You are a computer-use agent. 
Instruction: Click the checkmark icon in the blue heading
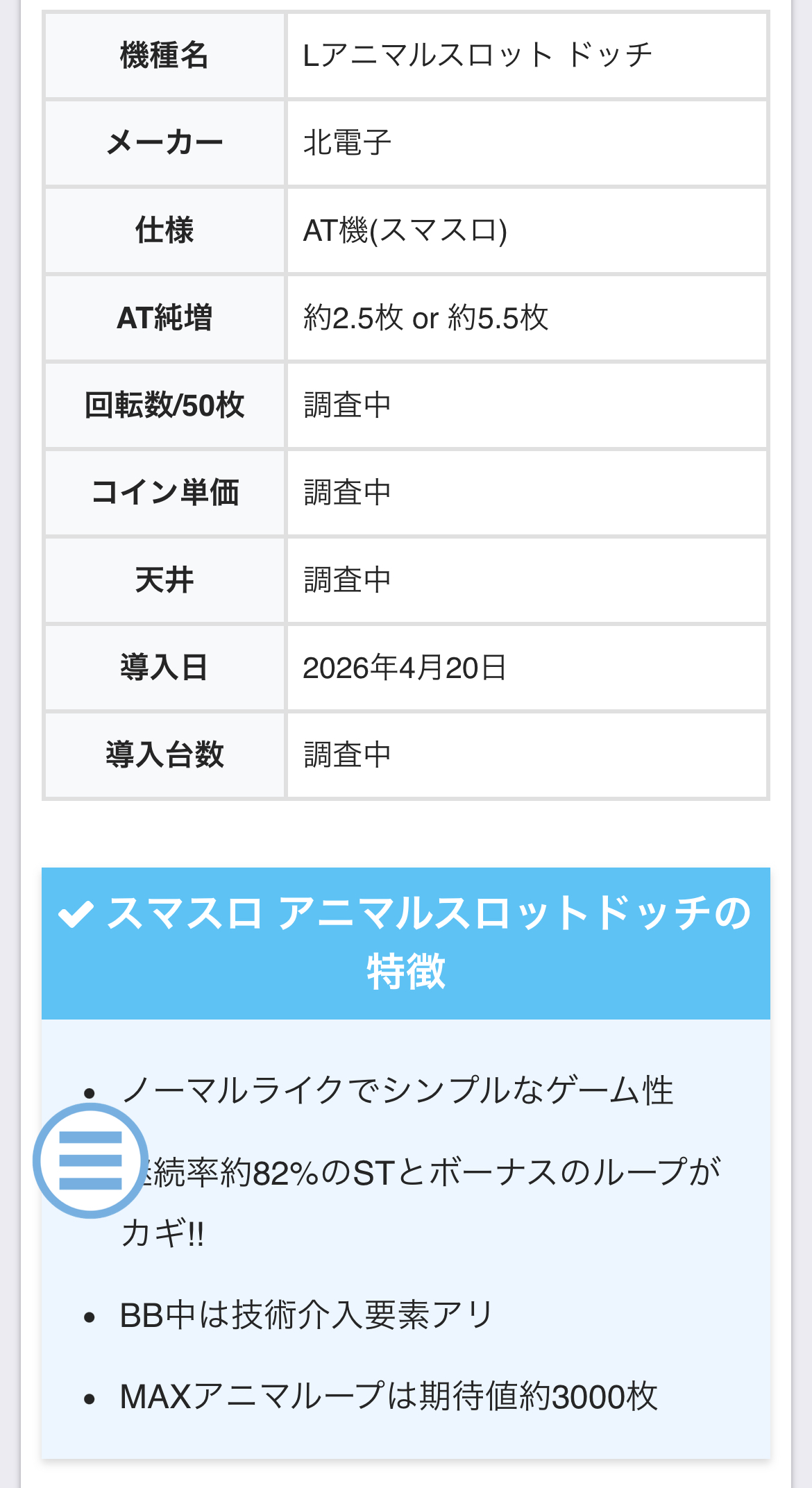pos(76,913)
